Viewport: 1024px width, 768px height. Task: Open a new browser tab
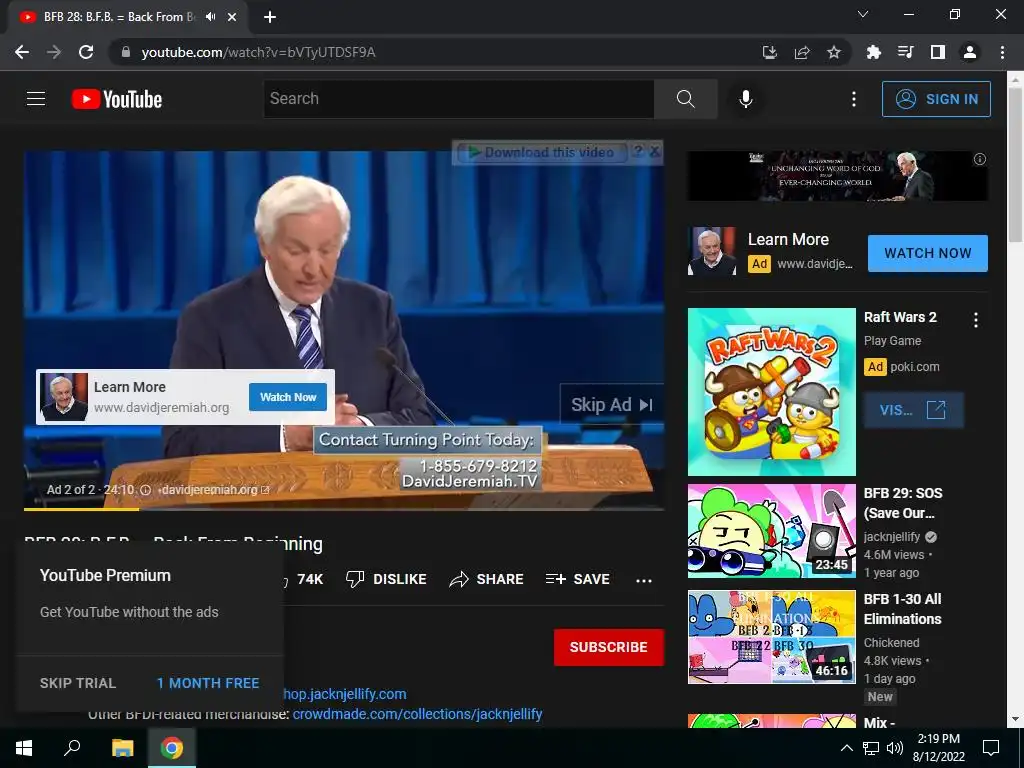(270, 17)
